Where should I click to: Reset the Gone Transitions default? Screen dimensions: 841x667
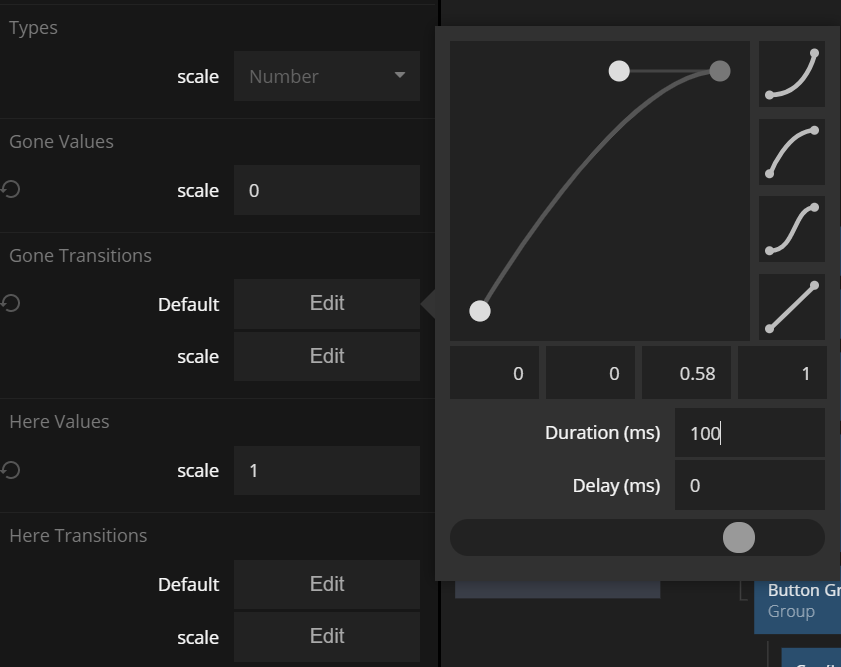pos(11,303)
